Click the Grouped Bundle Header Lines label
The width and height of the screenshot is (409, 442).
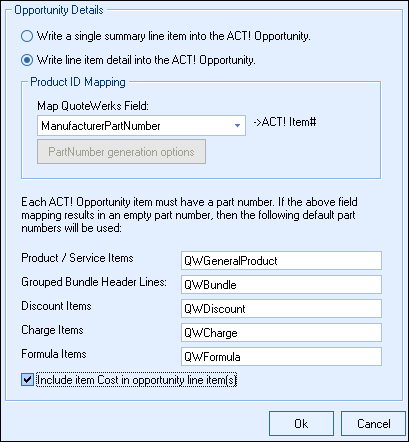94,282
